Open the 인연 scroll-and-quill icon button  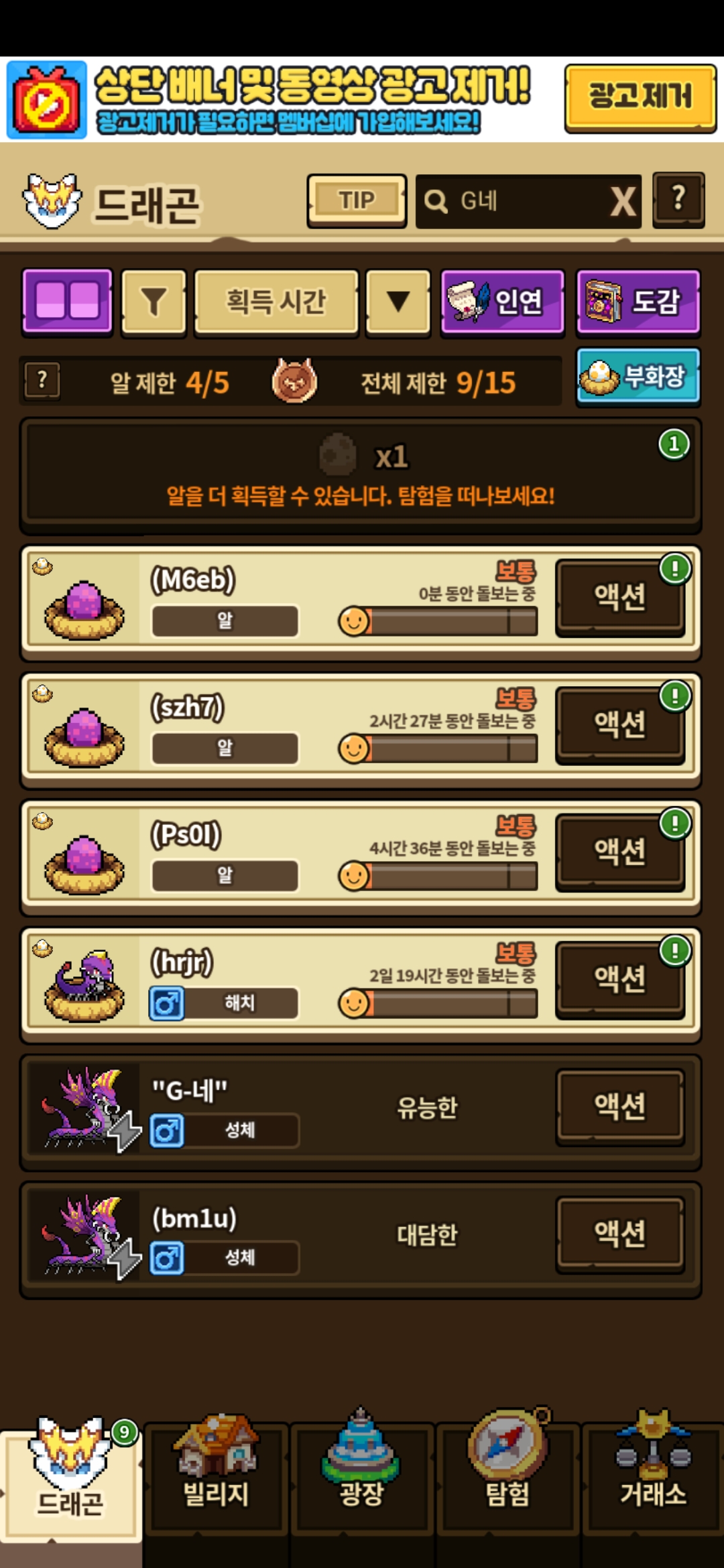(x=503, y=302)
